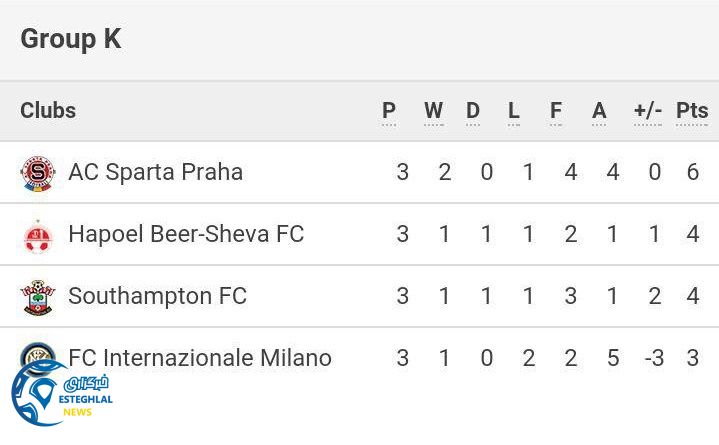This screenshot has width=719, height=445.
Task: Click Sparta Praha's points value 6
Action: pyautogui.click(x=692, y=172)
